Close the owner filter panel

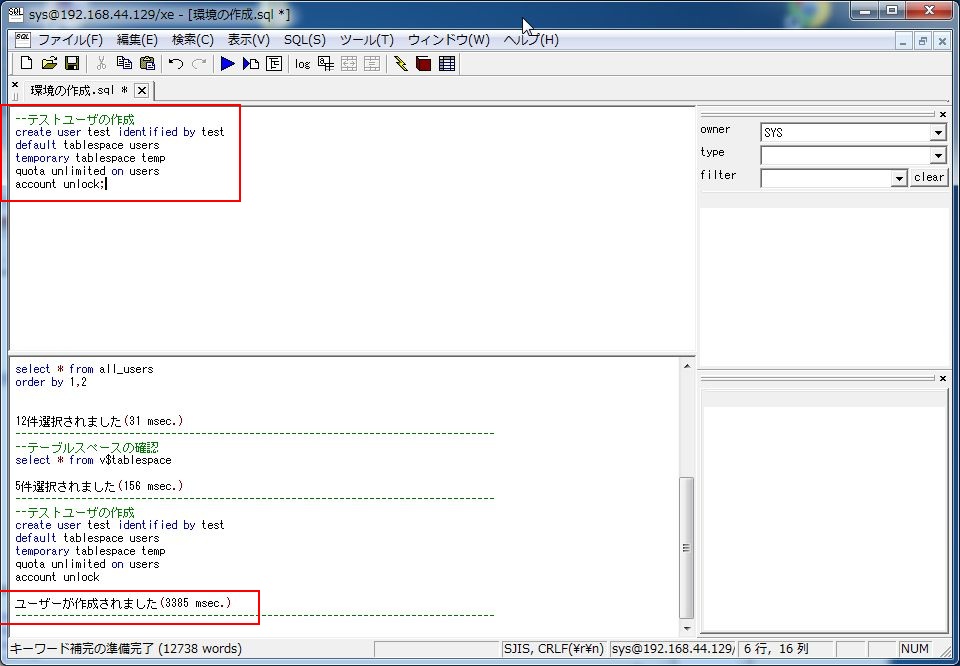942,114
